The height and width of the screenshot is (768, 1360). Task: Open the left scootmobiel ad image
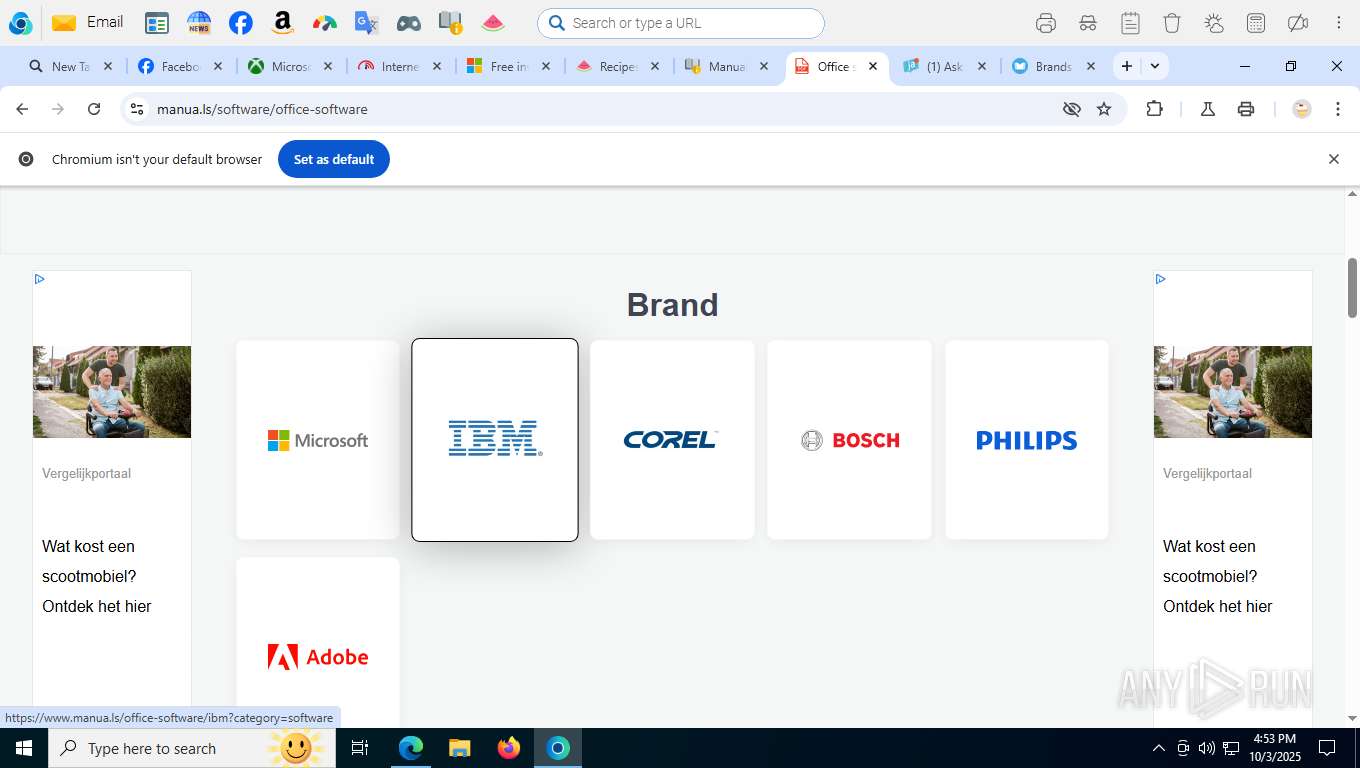112,392
